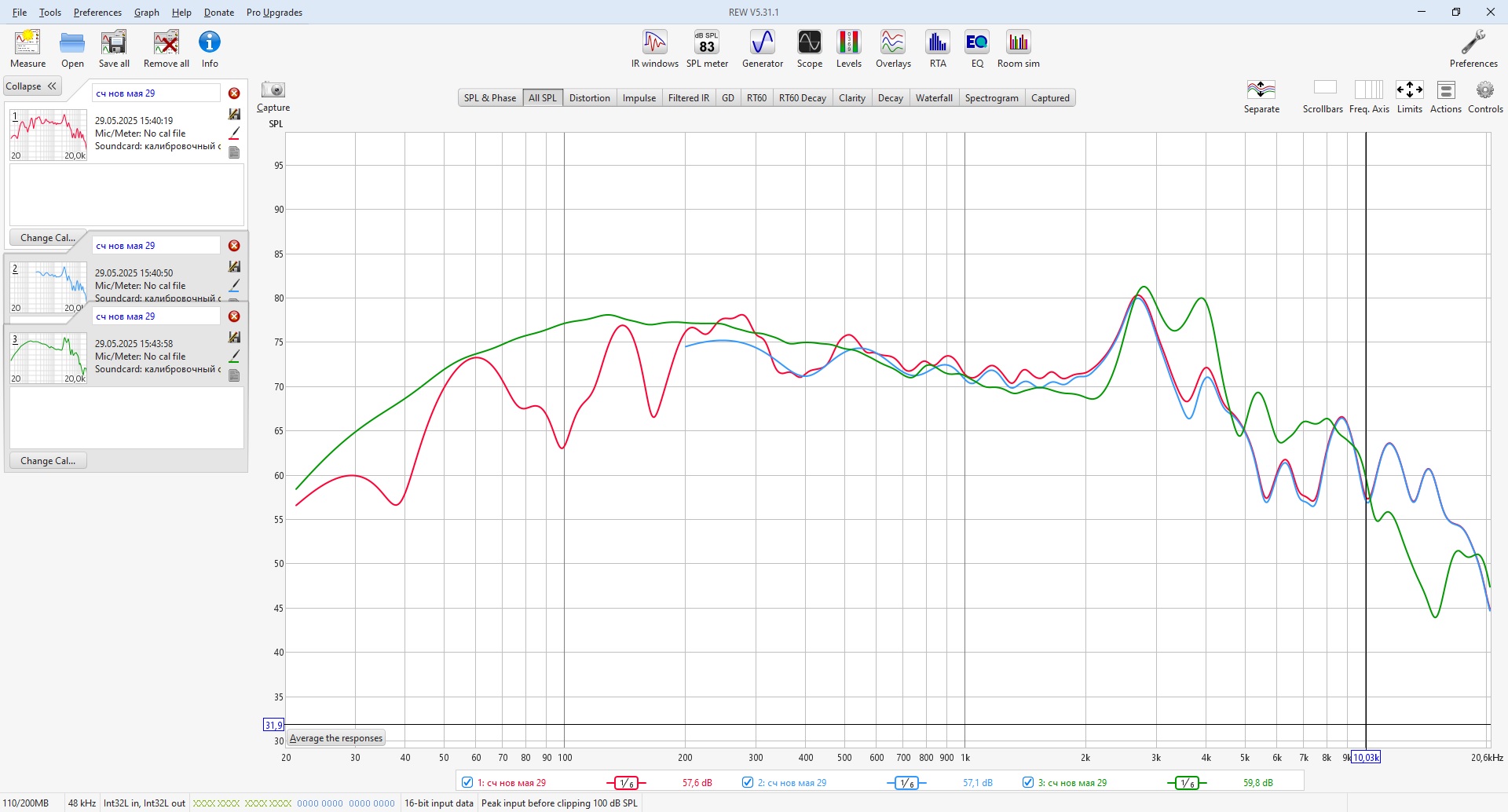Click the "48 kHz" sample rate status text
Screen dimensions: 1508x812
82,803
